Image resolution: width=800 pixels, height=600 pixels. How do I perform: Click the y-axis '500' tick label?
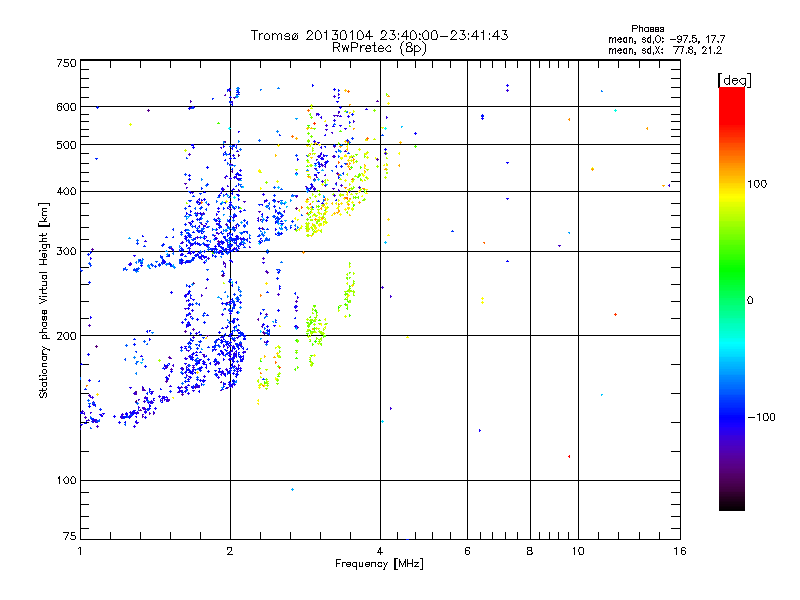coord(67,145)
